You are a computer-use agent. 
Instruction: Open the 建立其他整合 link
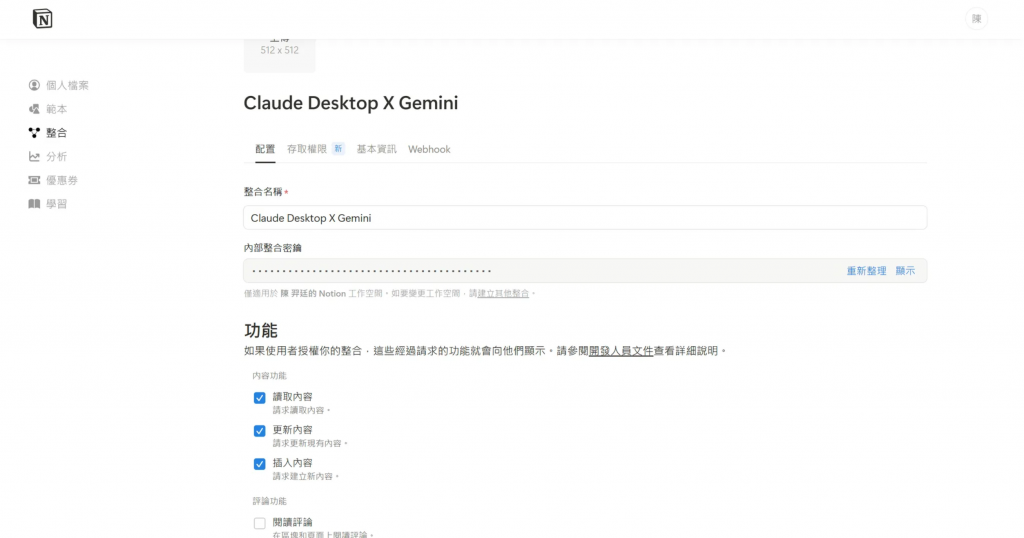pyautogui.click(x=503, y=294)
